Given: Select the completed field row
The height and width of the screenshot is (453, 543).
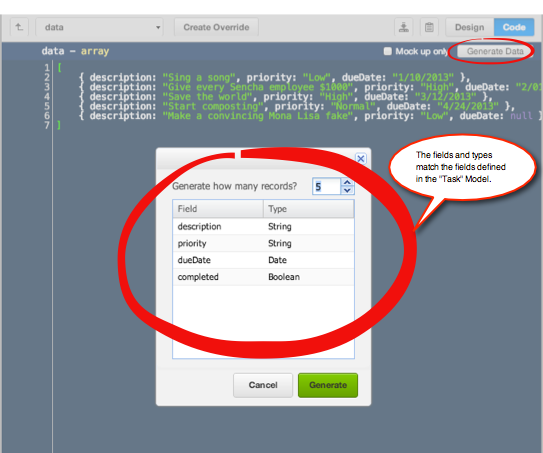Looking at the screenshot, I should click(263, 277).
